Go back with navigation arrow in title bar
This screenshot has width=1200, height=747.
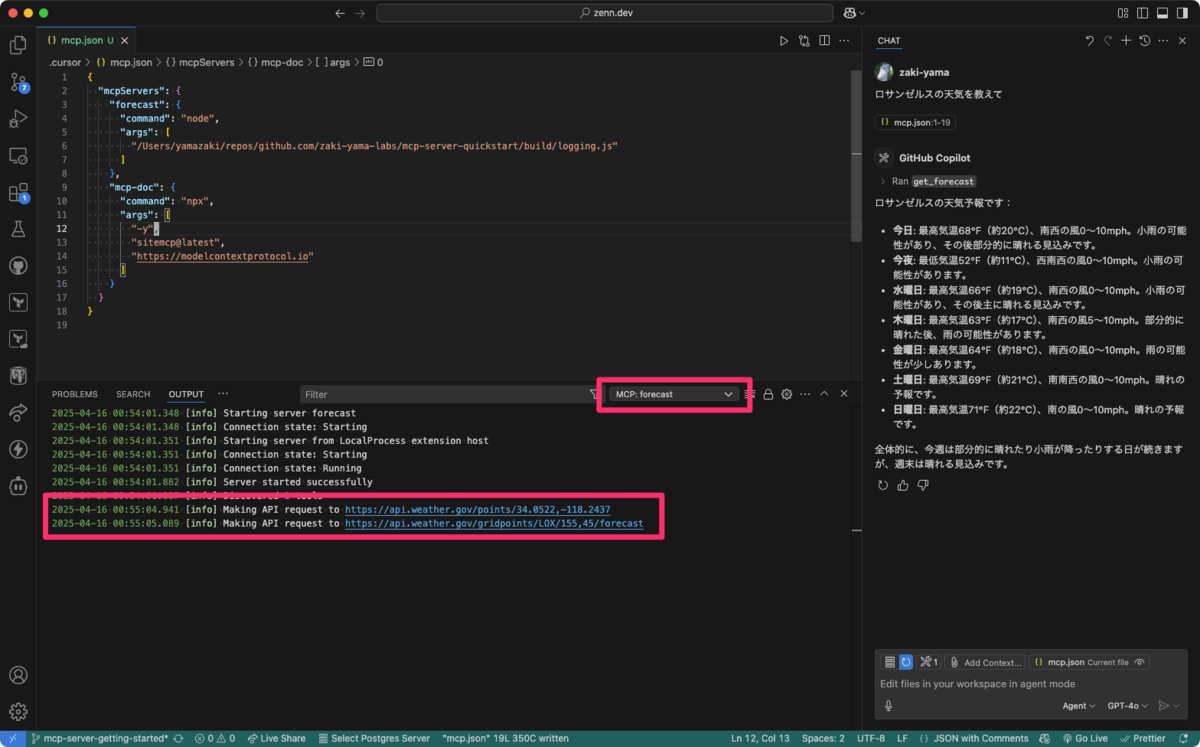coord(340,13)
